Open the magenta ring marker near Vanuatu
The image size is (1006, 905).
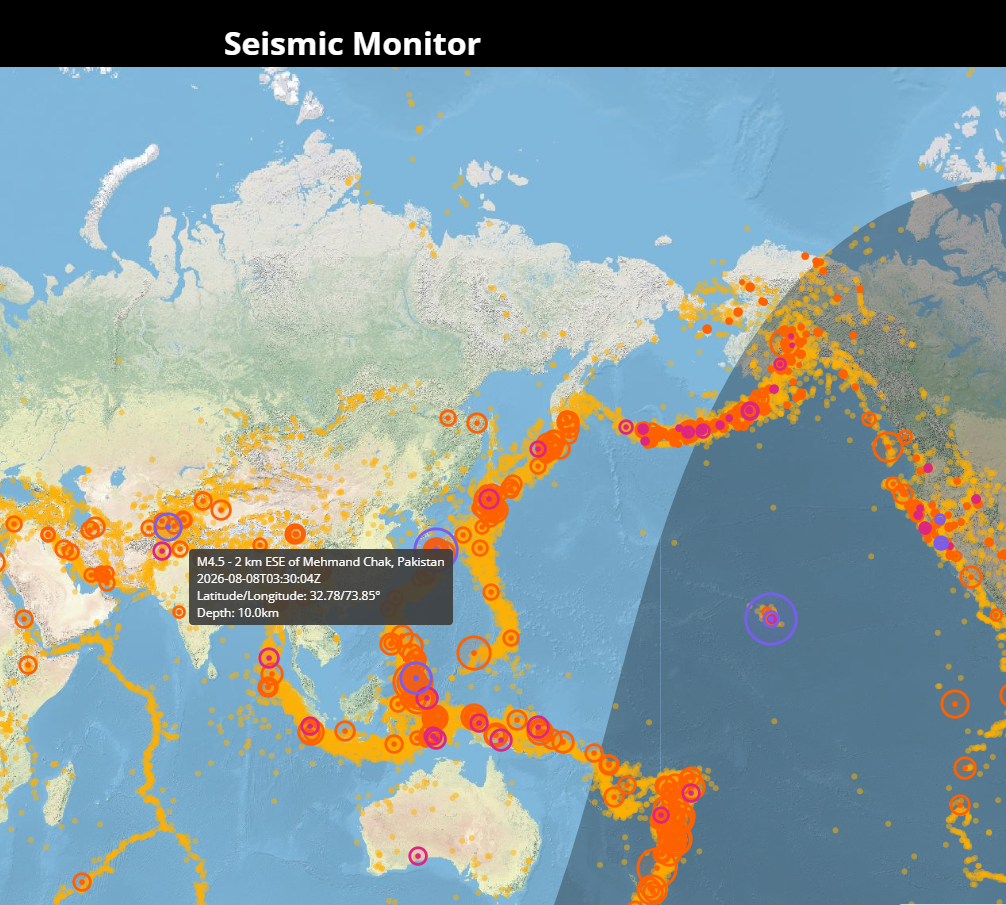(x=661, y=815)
